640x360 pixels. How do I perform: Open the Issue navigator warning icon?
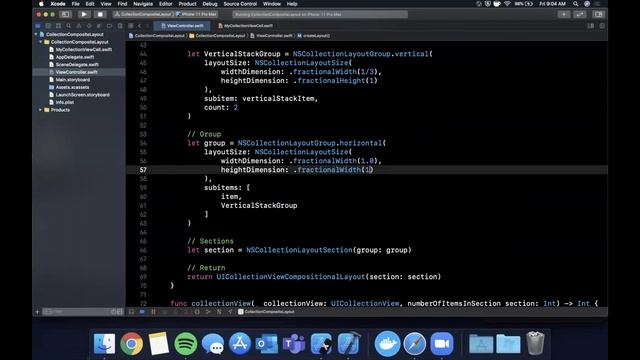tap(79, 26)
